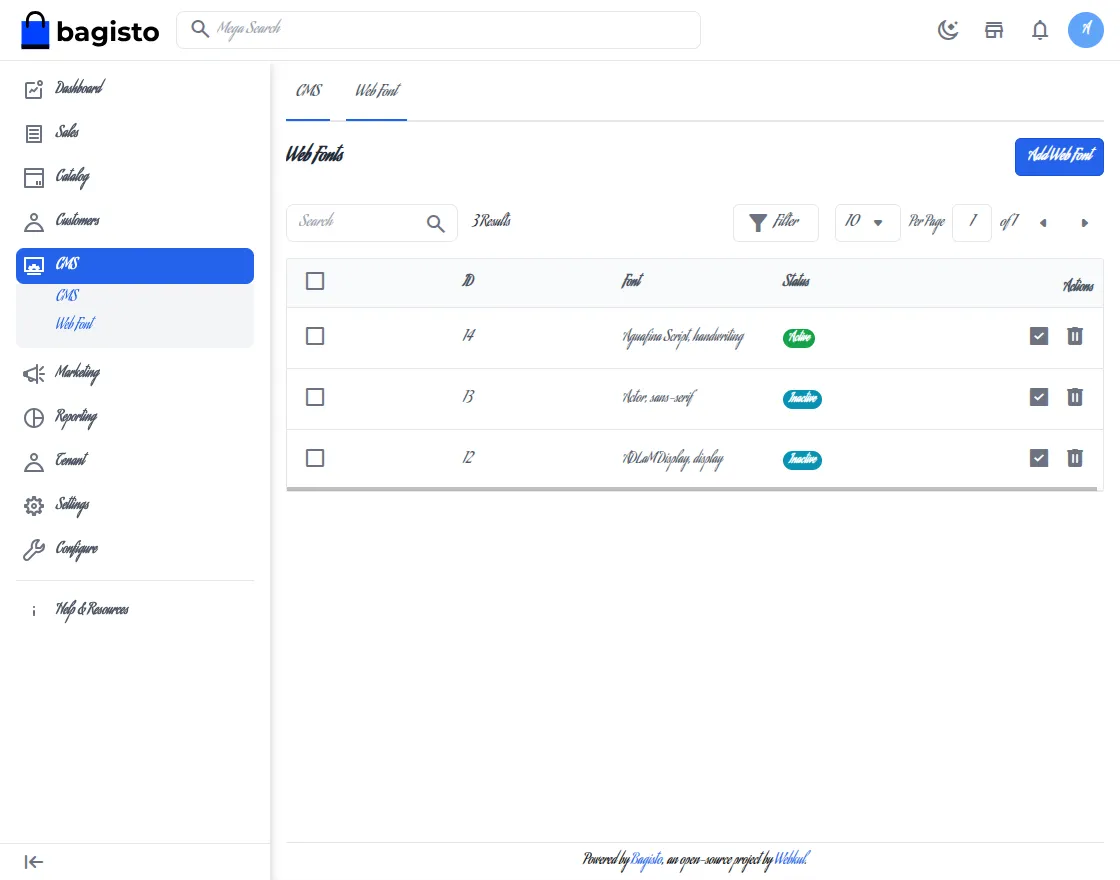Viewport: 1120px width, 880px height.
Task: Sort by the ID column header
Action: [468, 281]
